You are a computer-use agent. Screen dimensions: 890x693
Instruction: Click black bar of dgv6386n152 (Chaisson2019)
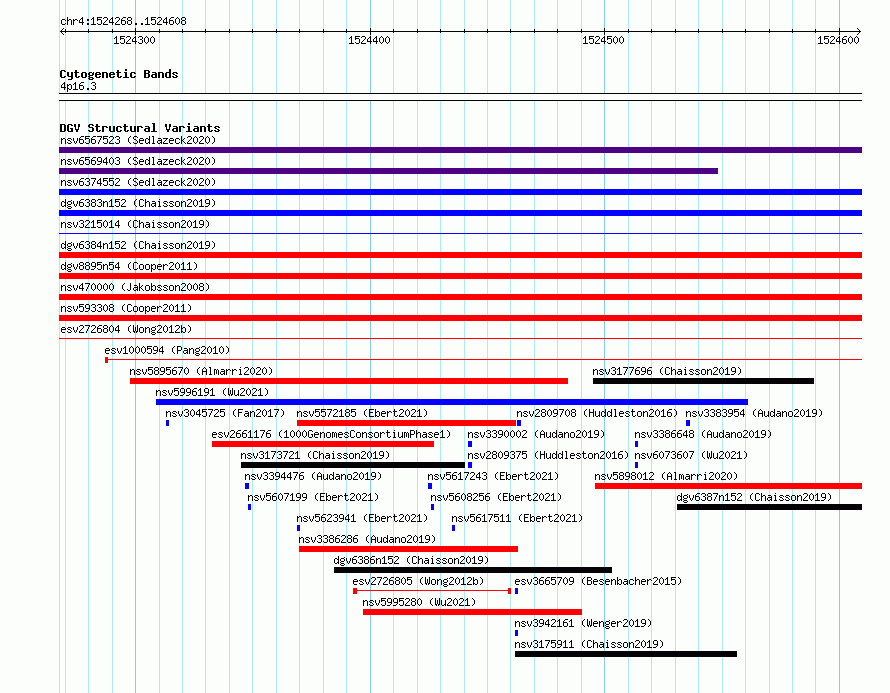(473, 570)
